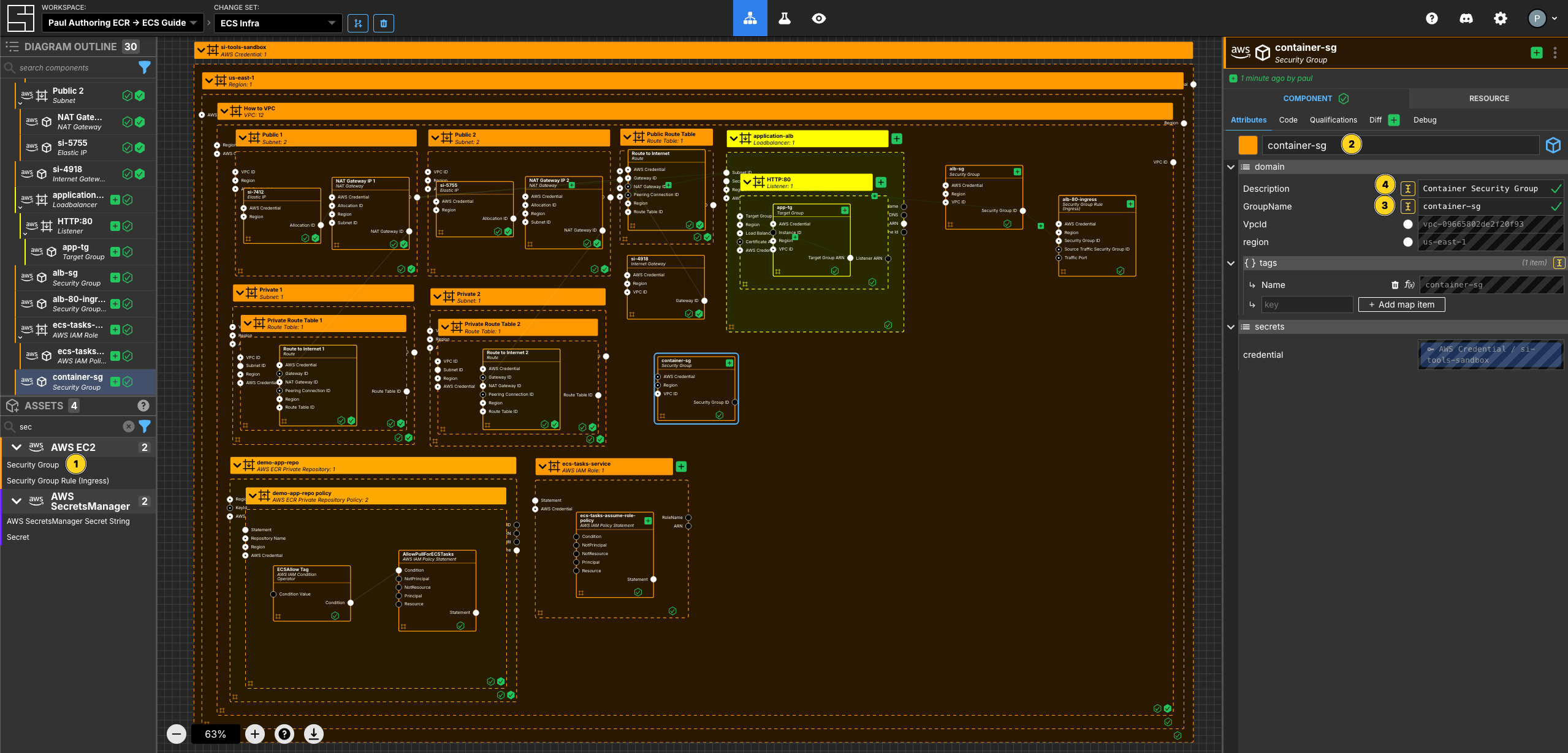Open function editor for Name tag
This screenshot has width=1568, height=753.
pyautogui.click(x=1410, y=285)
